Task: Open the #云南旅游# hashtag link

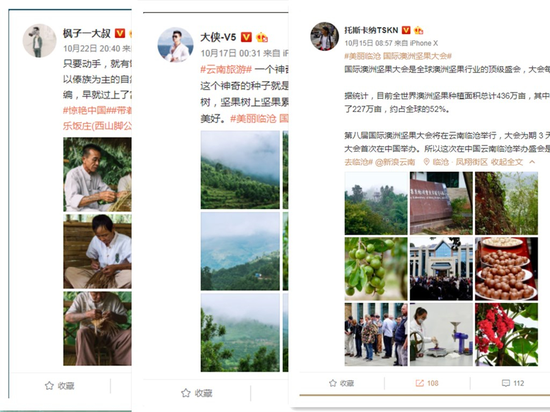Action: 226,69
